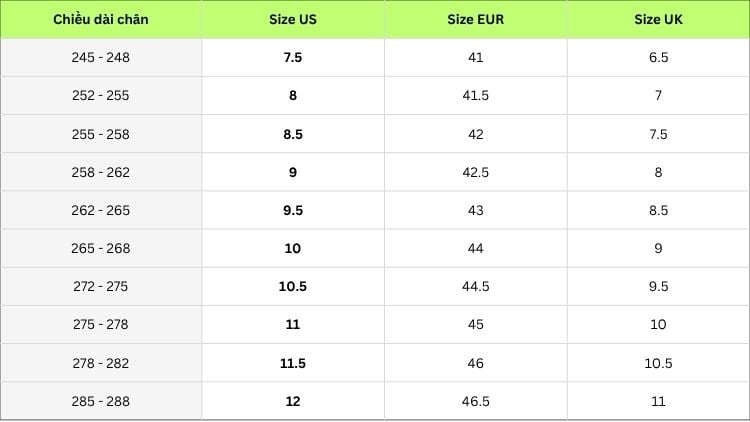750x422 pixels.
Task: Select the UK size 10.5 cell
Action: point(658,363)
